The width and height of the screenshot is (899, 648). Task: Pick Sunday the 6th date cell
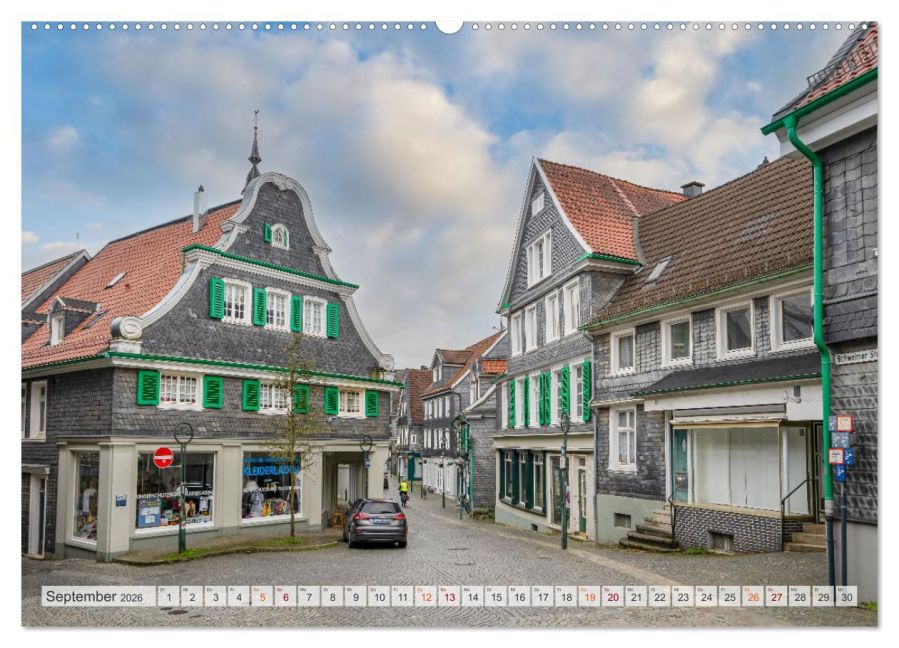(x=284, y=597)
